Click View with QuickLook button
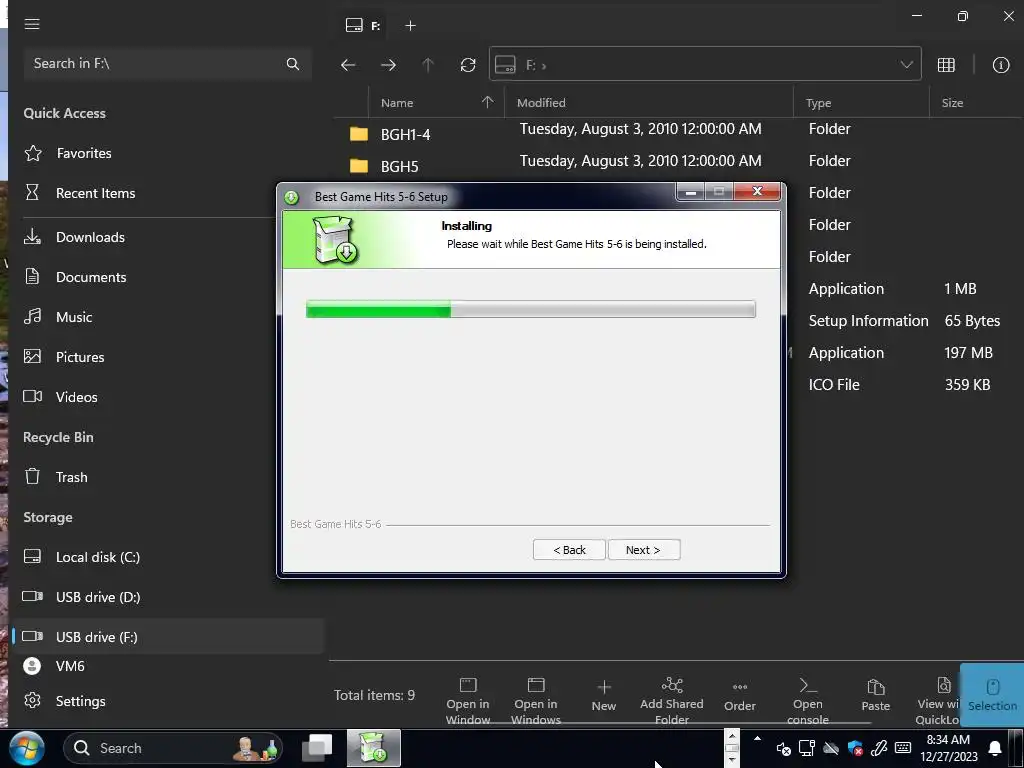 [x=938, y=701]
